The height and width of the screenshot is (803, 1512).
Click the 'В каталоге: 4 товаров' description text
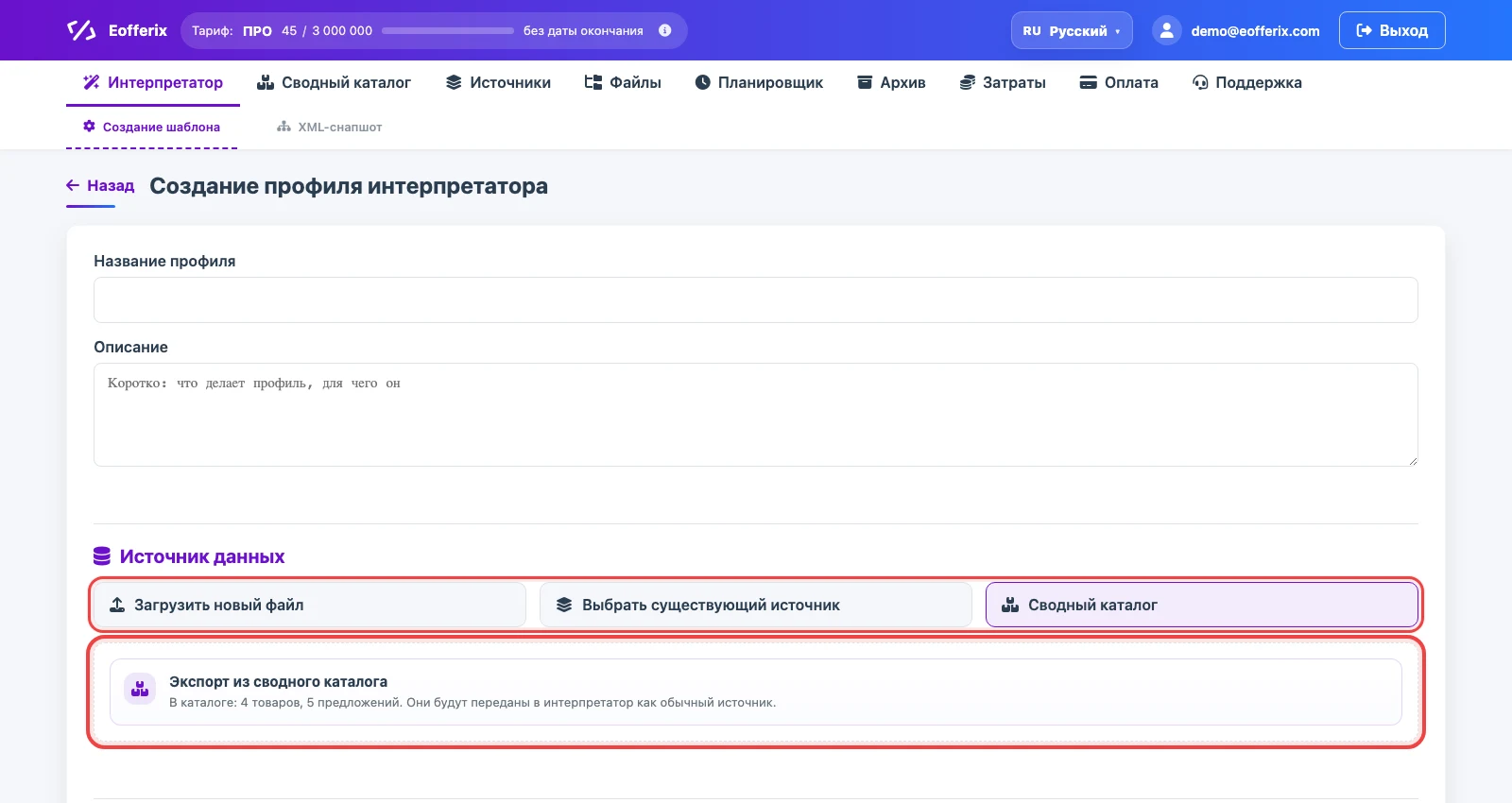click(472, 703)
